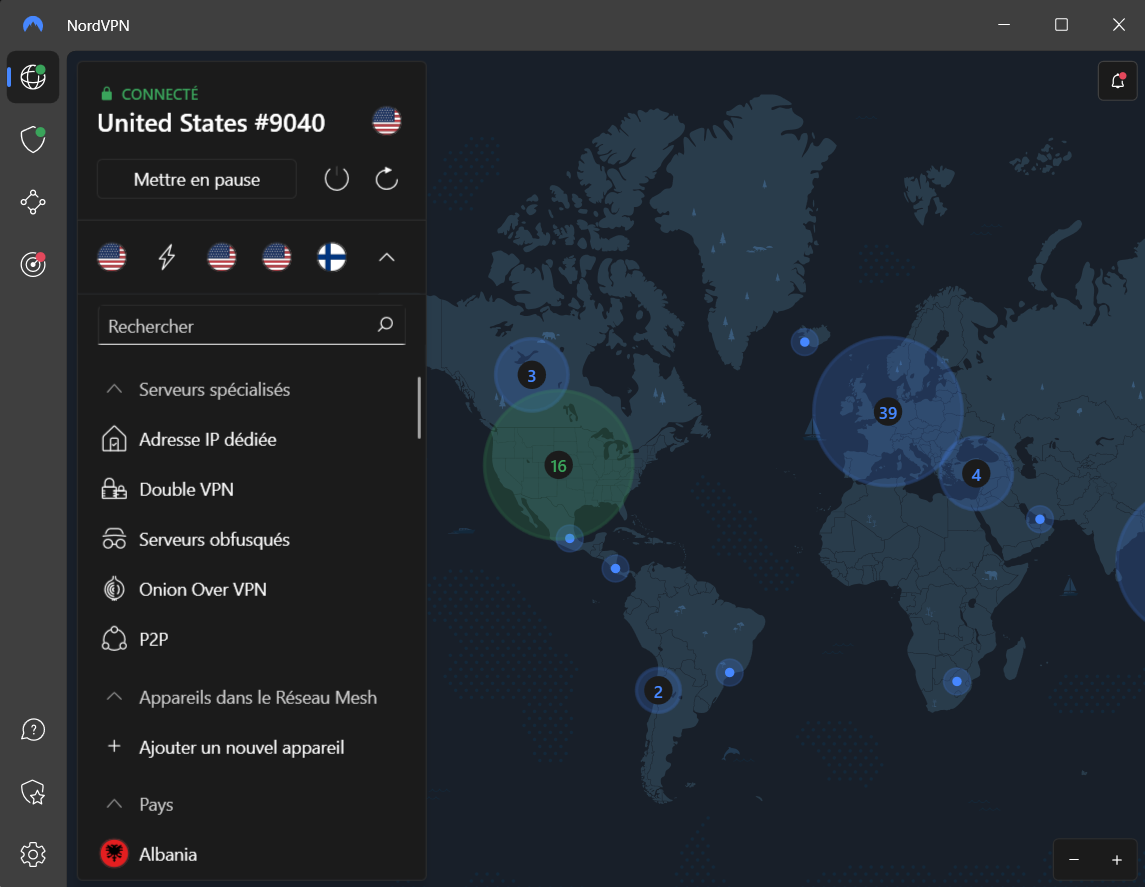Screen dimensions: 1145x887
Task: Click the Middle East cluster marked 4
Action: [x=976, y=474]
